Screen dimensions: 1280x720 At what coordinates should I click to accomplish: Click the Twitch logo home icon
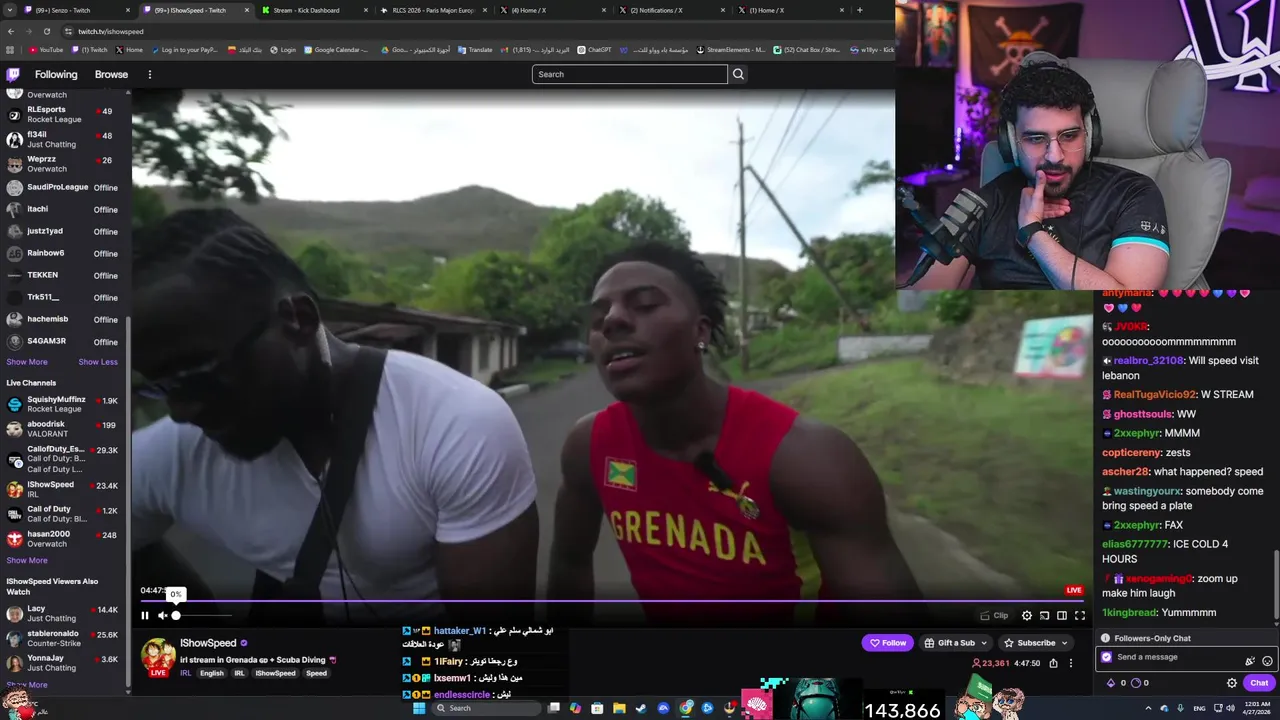click(x=13, y=74)
